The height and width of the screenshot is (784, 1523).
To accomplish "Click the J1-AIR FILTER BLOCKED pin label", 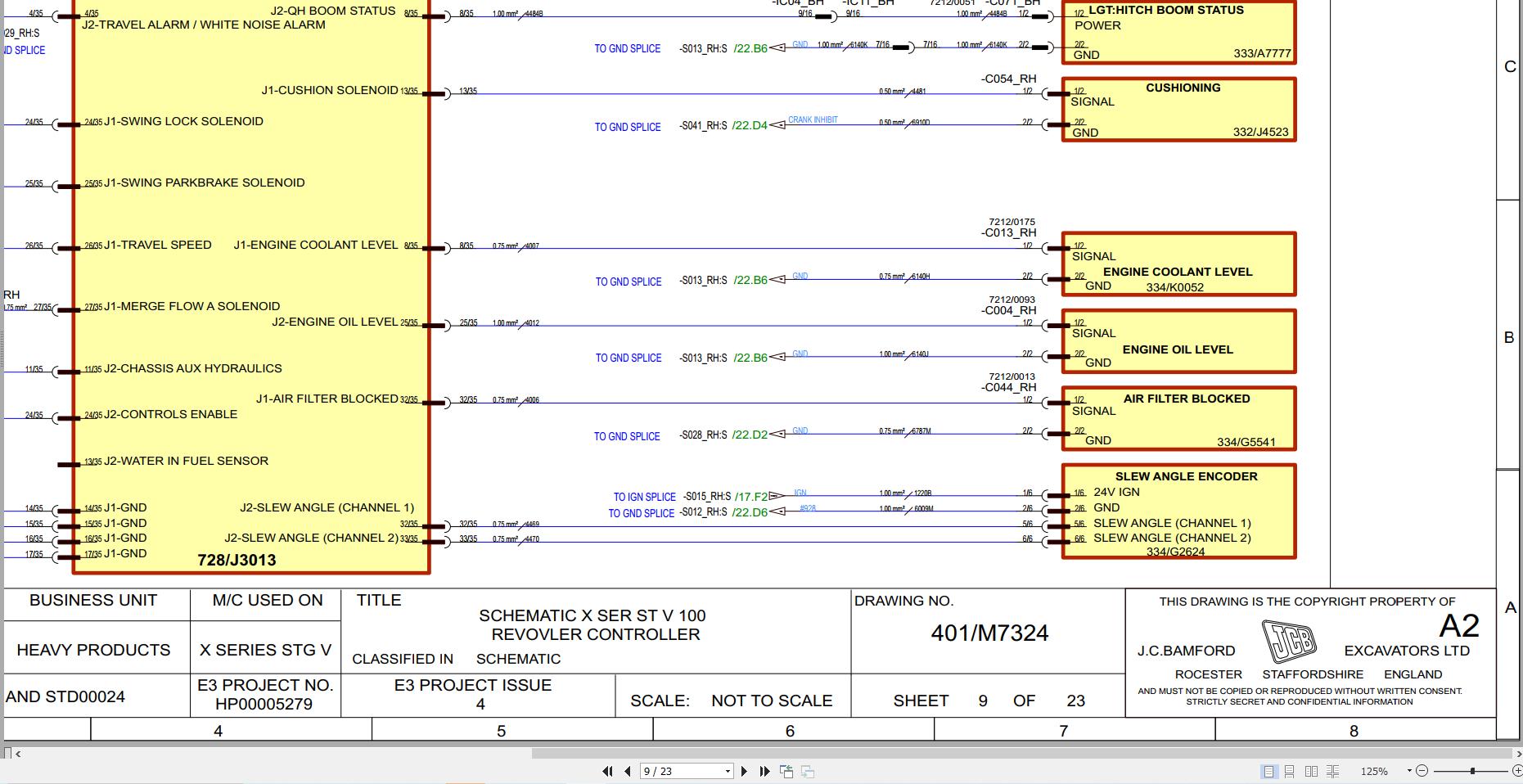I will (327, 399).
